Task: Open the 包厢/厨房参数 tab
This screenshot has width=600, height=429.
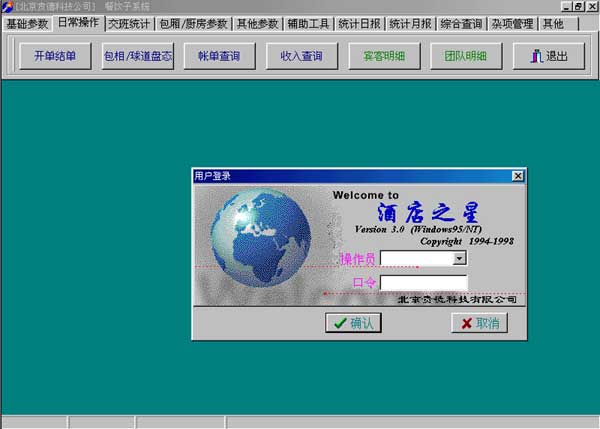Action: pos(193,24)
